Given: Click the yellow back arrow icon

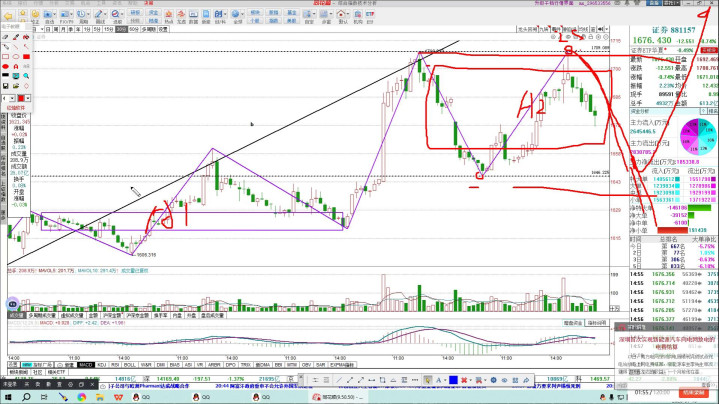Looking at the screenshot, I should click(x=8, y=16).
